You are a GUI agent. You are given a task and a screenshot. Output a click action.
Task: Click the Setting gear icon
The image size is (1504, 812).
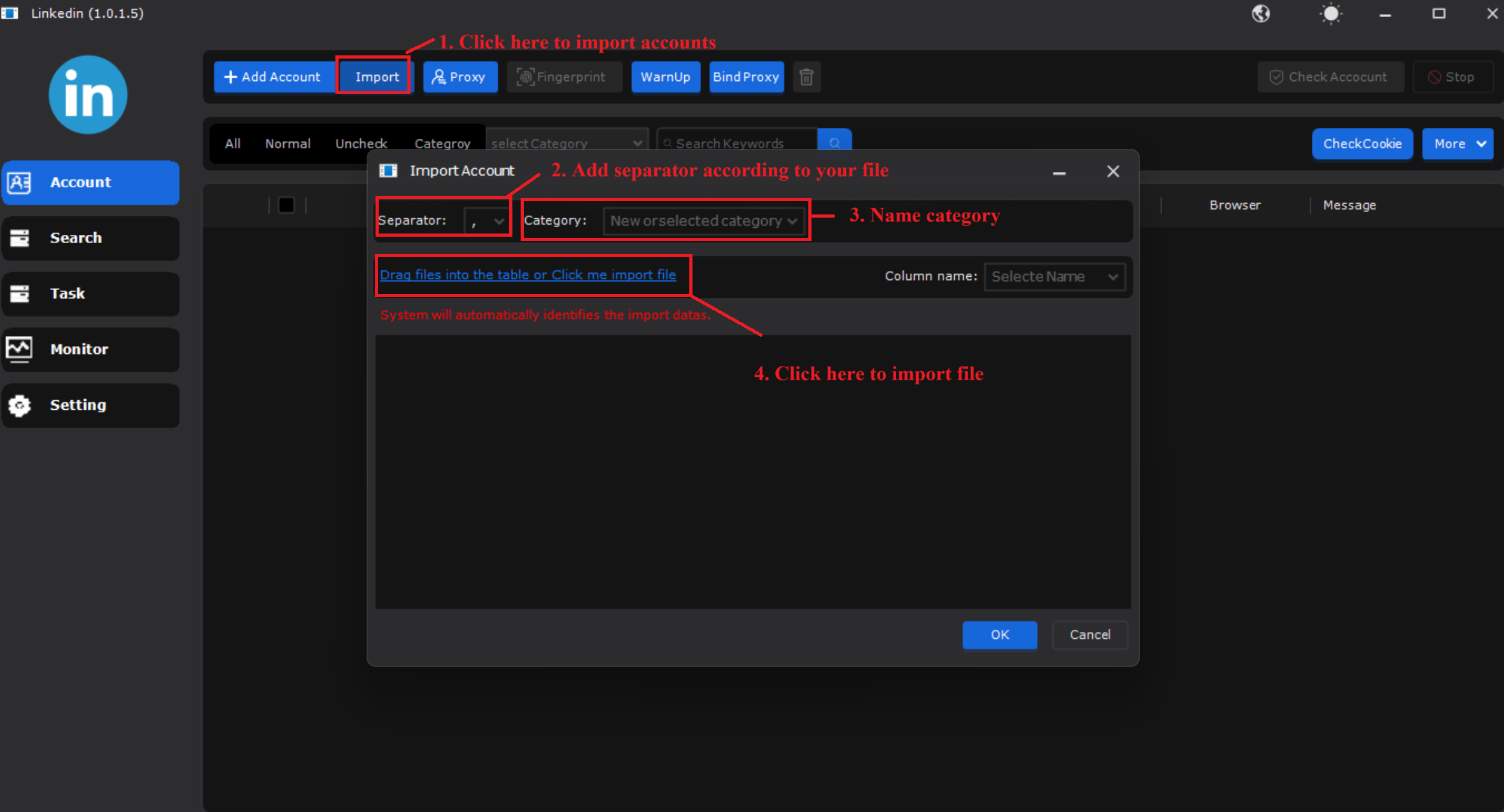pos(19,405)
